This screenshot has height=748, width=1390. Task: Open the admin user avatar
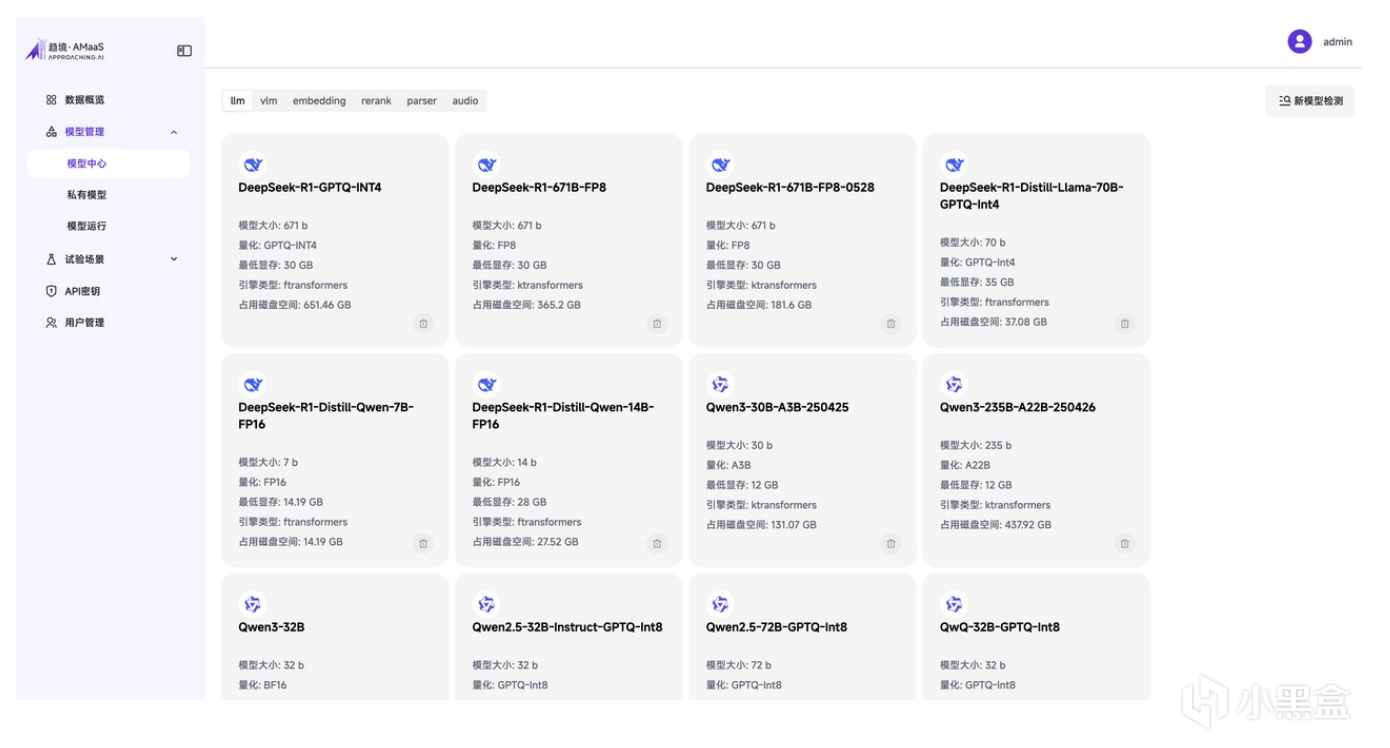tap(1299, 42)
